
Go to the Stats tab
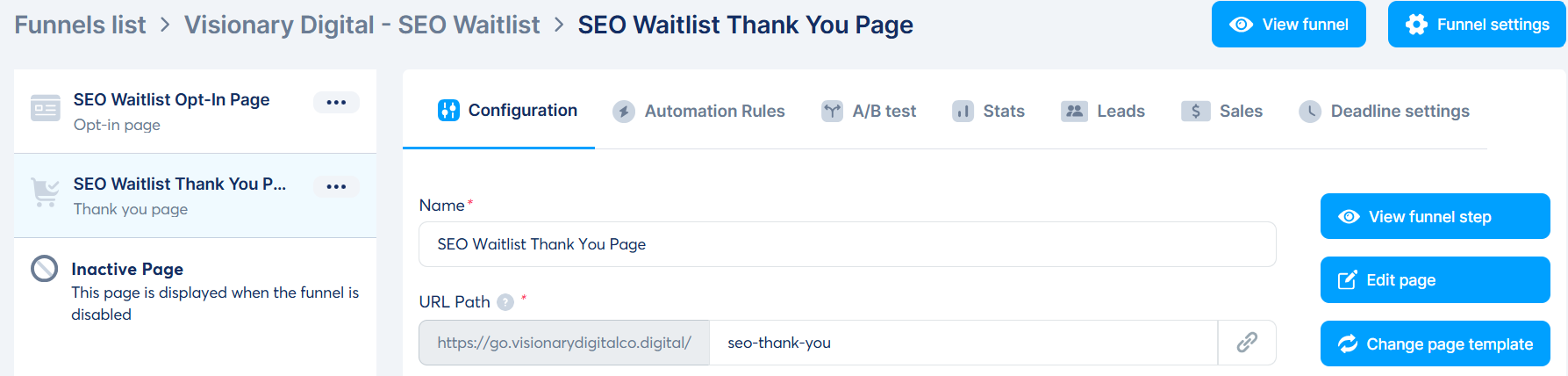pos(989,112)
